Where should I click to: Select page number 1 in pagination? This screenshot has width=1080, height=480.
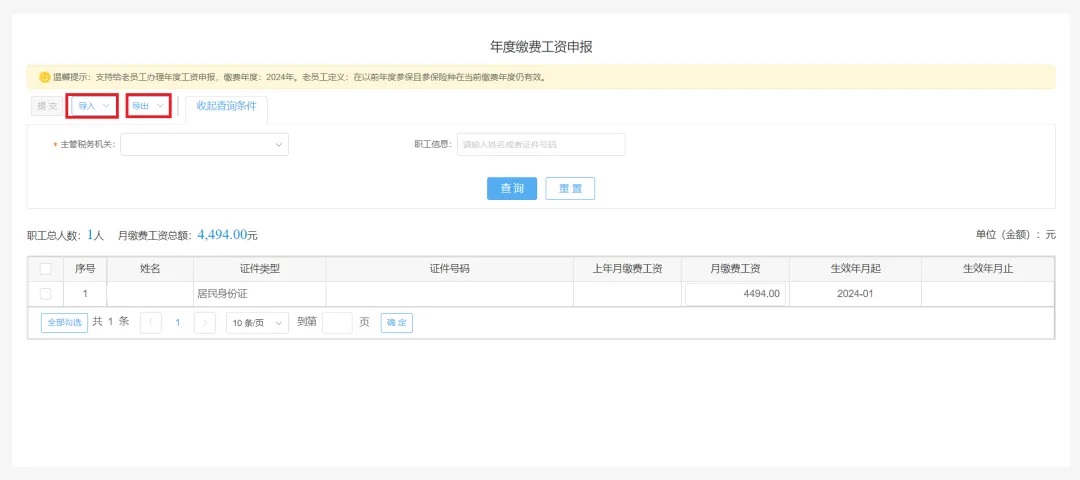[x=178, y=323]
